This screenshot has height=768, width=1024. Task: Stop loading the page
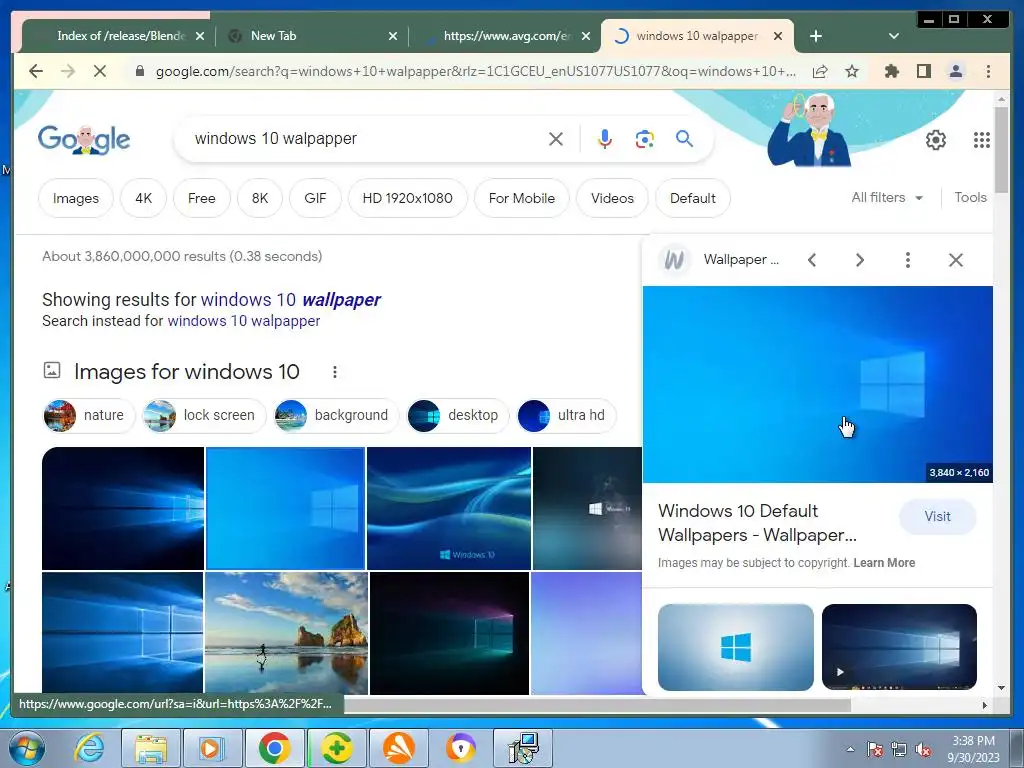(x=100, y=71)
